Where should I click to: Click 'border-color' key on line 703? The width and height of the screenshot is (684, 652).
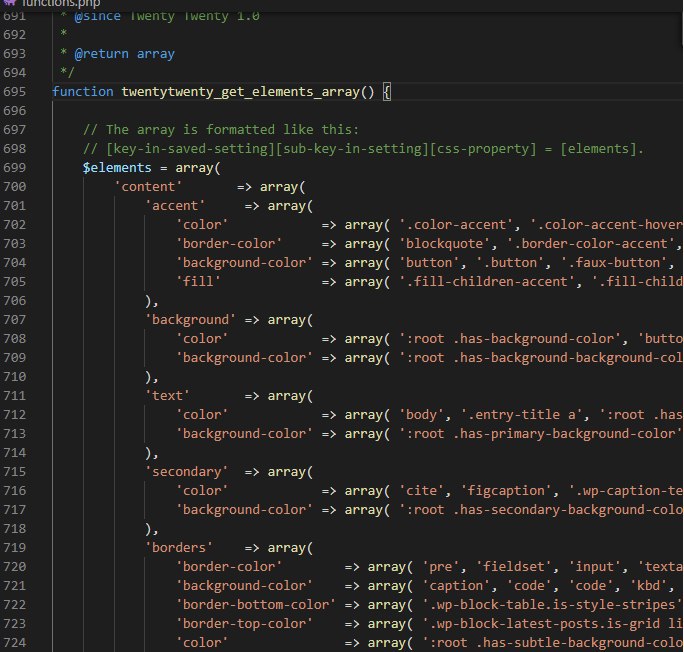tap(229, 244)
